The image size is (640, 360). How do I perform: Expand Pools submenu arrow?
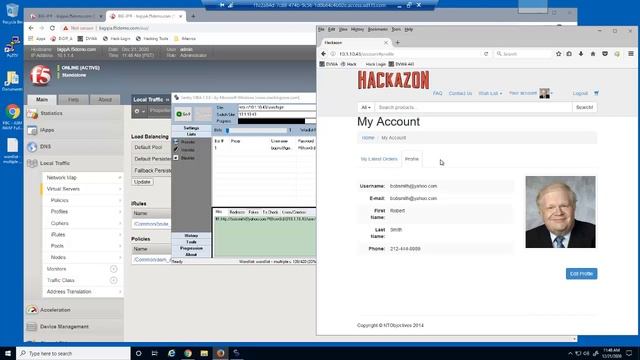[x=120, y=246]
